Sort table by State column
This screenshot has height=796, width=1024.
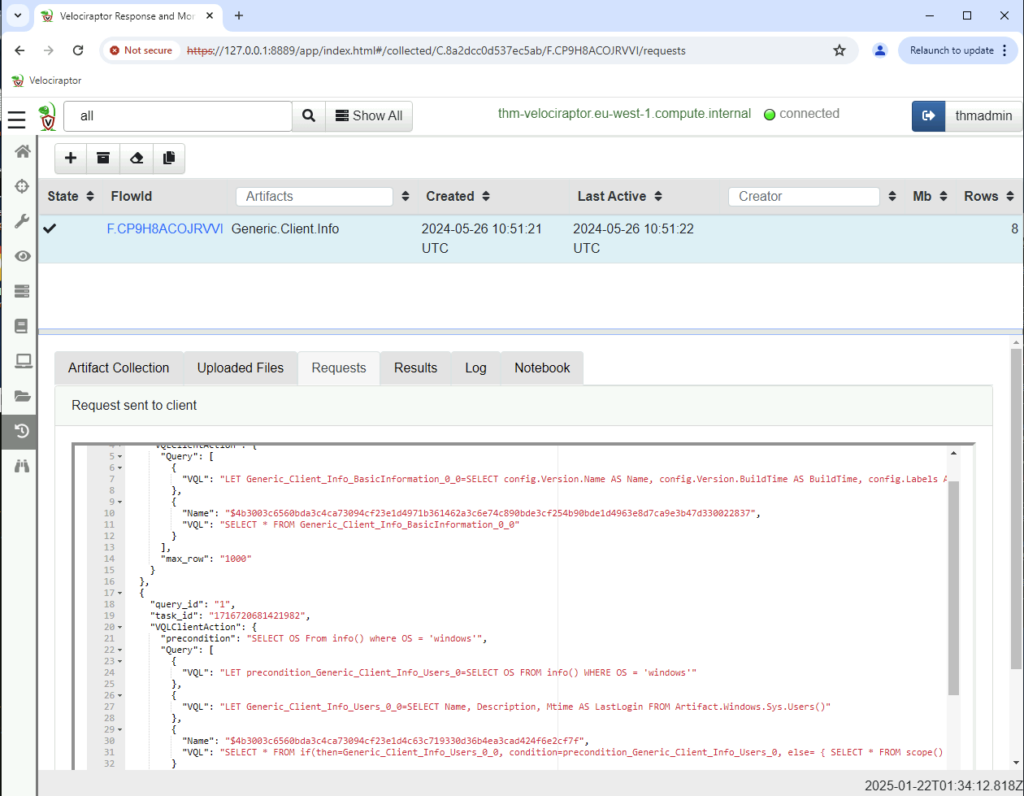(x=90, y=197)
